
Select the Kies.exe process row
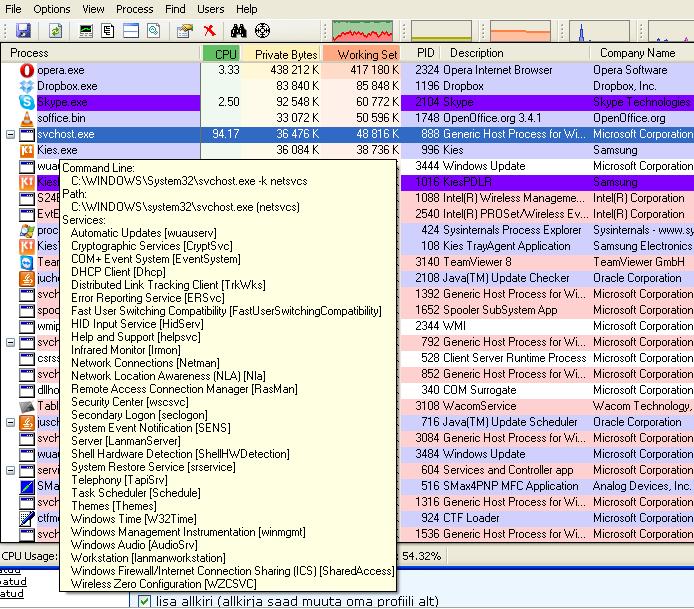click(347, 150)
